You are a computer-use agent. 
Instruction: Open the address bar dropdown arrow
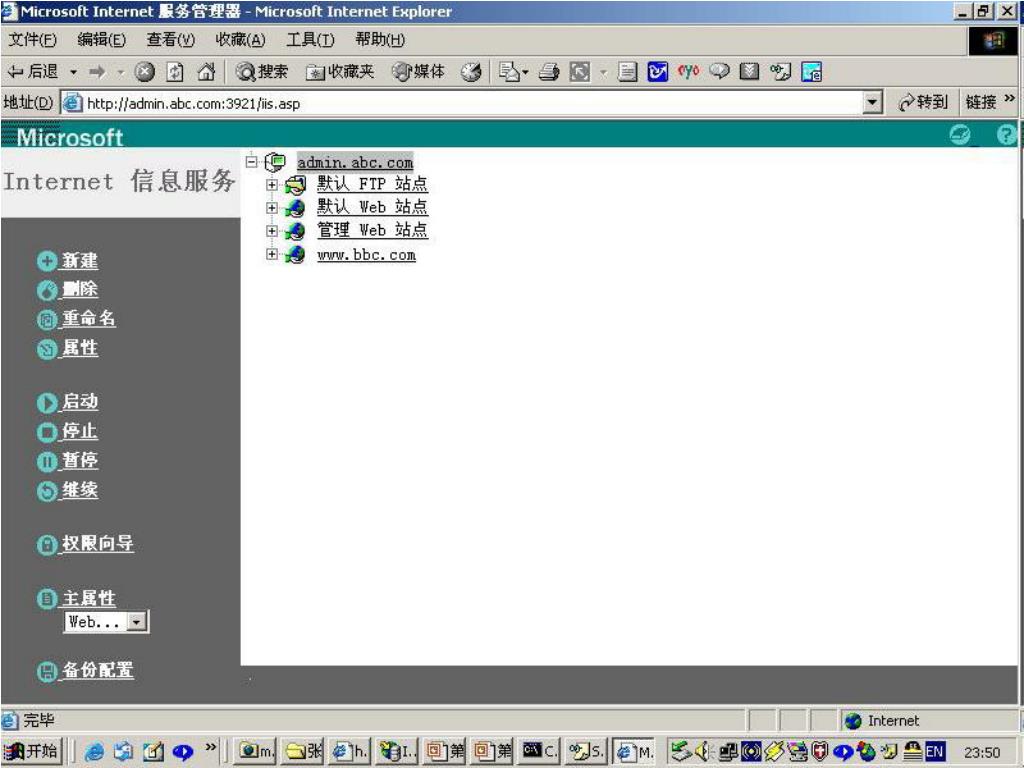click(872, 103)
